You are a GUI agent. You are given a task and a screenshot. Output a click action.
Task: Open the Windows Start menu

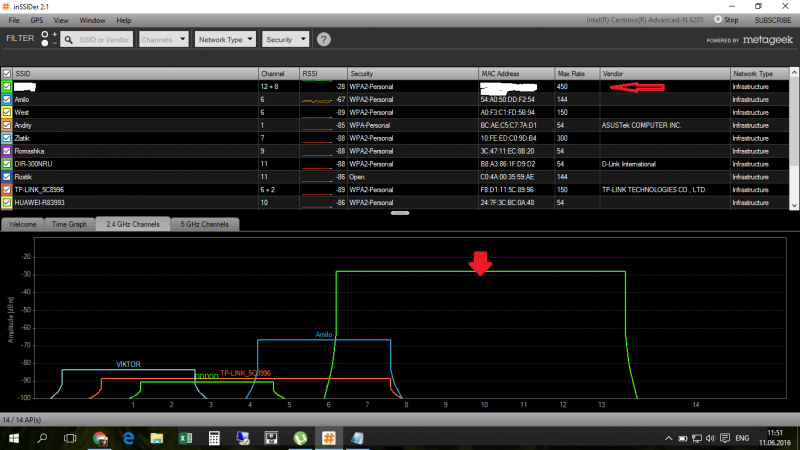[x=12, y=438]
